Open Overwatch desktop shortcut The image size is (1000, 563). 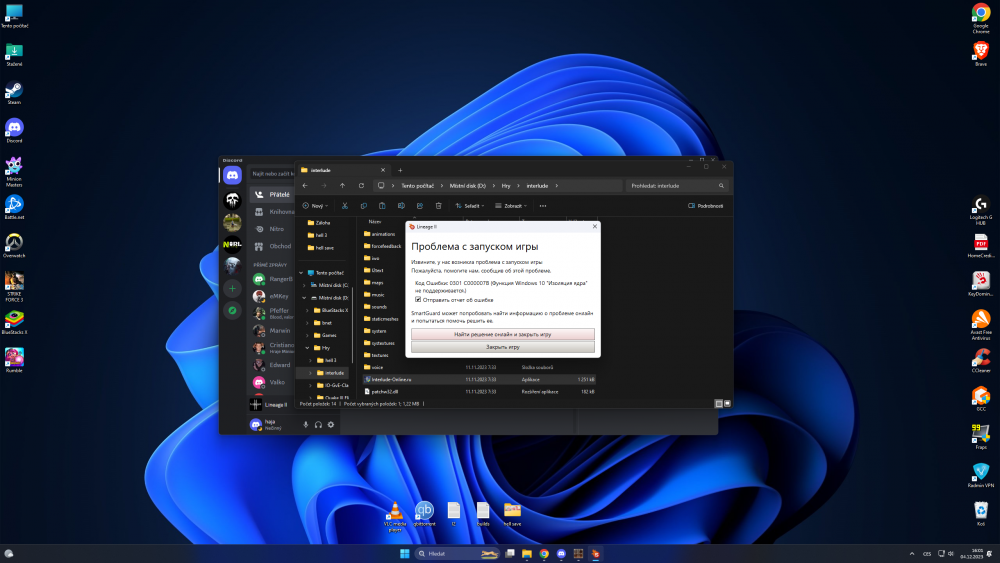click(14, 245)
